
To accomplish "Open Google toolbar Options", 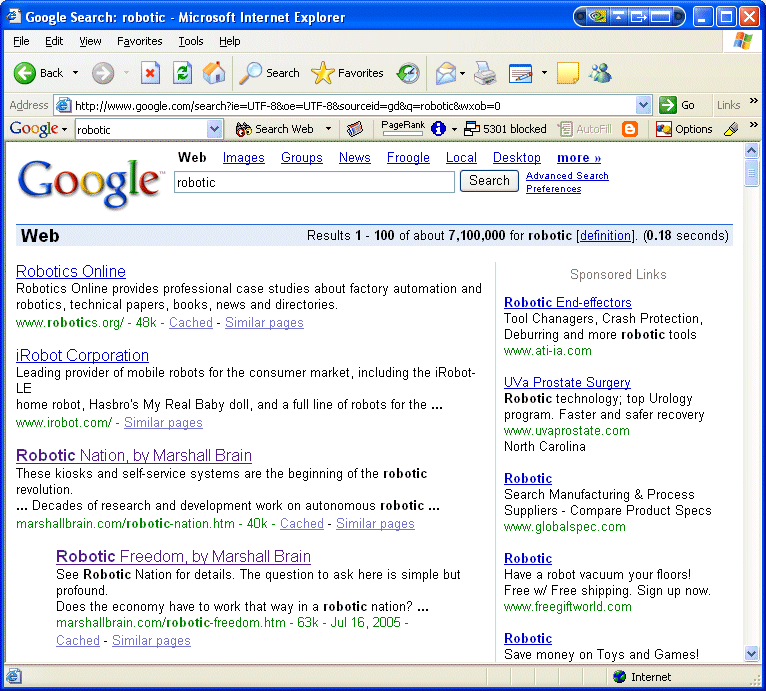I will point(684,129).
